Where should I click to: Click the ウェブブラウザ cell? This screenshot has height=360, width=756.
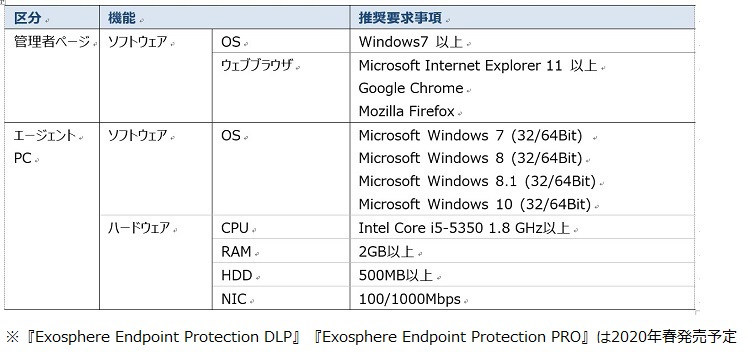[281, 87]
